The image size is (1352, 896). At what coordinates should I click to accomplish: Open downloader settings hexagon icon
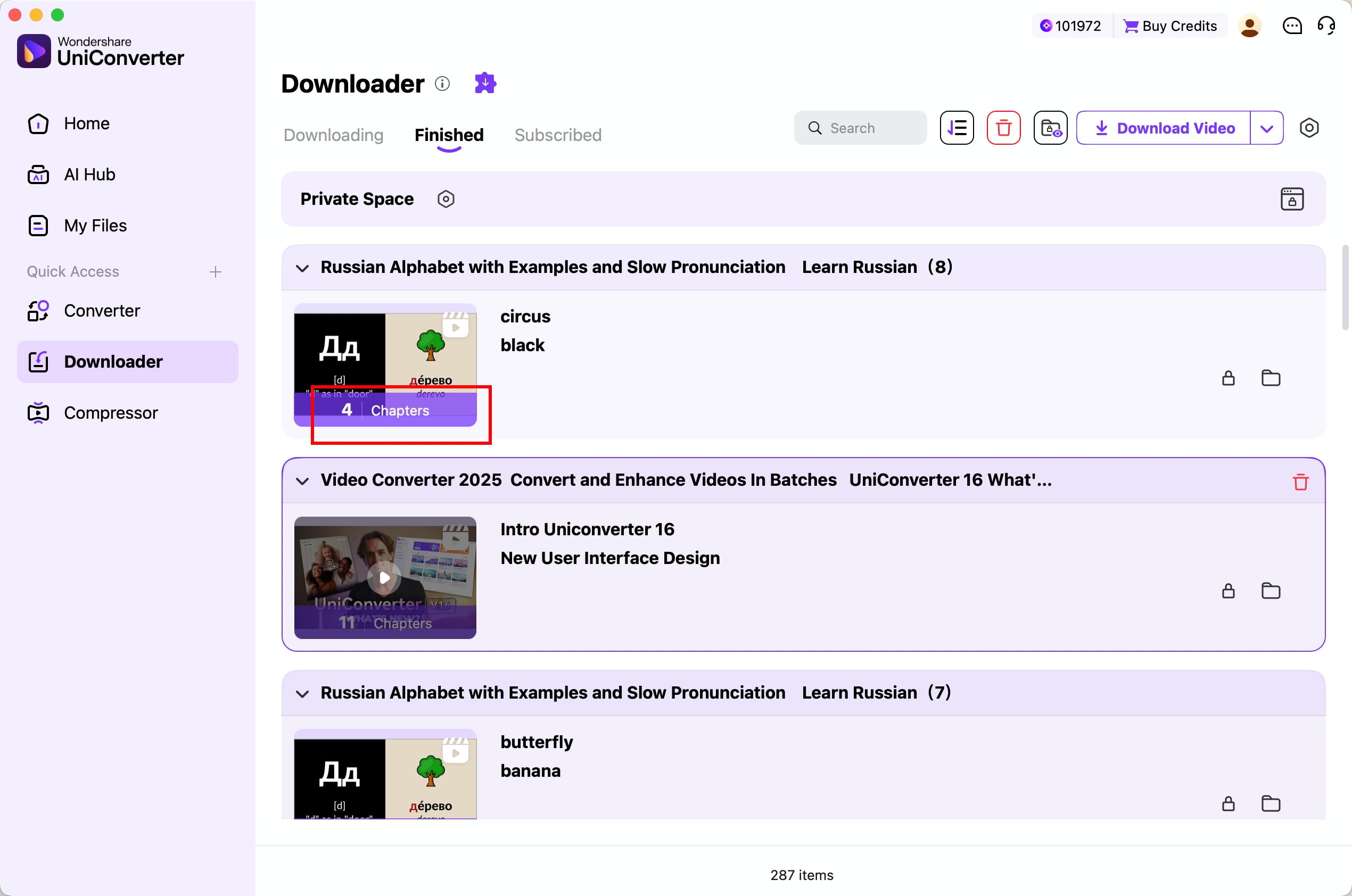[1309, 128]
